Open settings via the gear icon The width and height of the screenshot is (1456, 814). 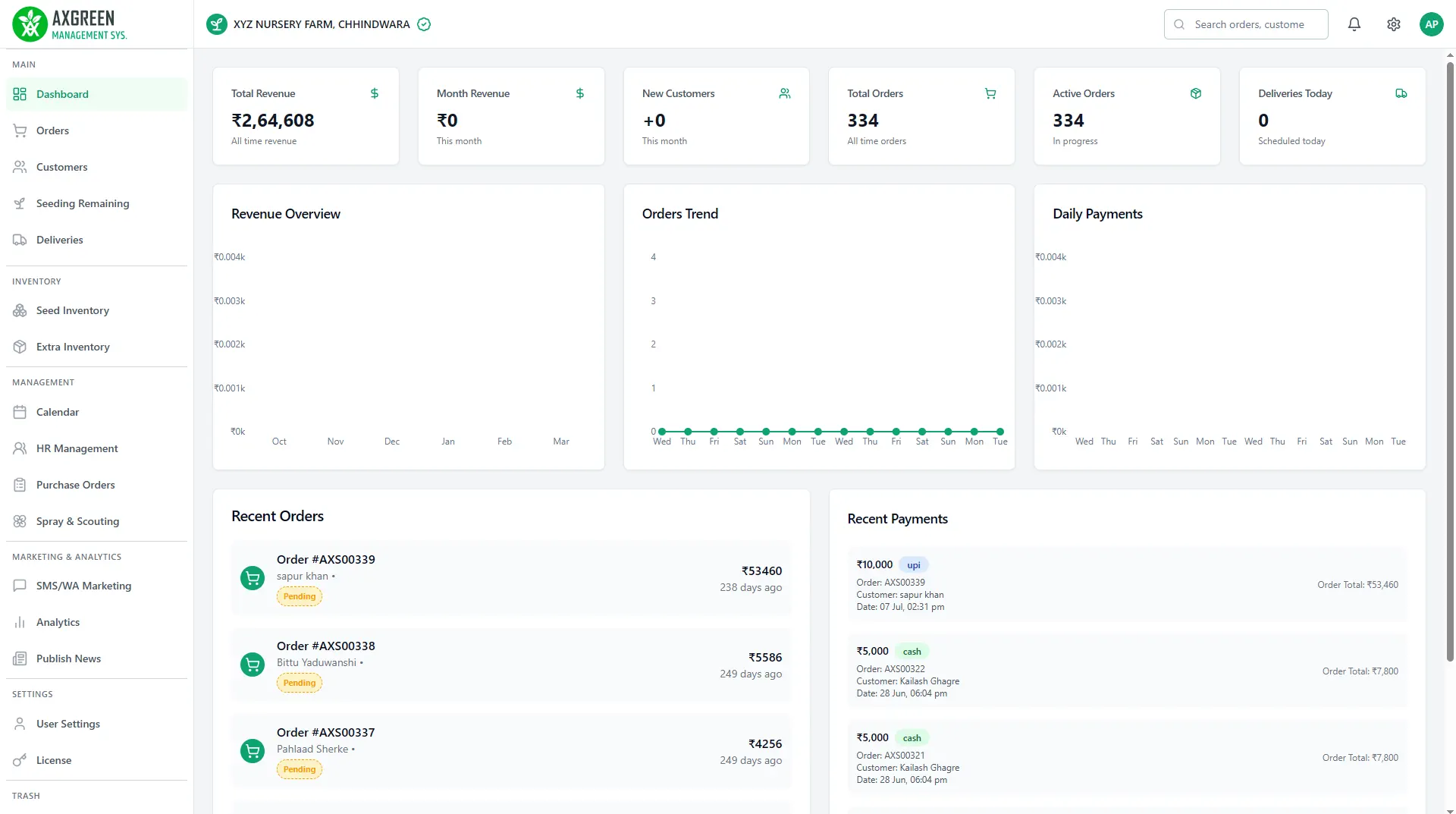point(1393,24)
